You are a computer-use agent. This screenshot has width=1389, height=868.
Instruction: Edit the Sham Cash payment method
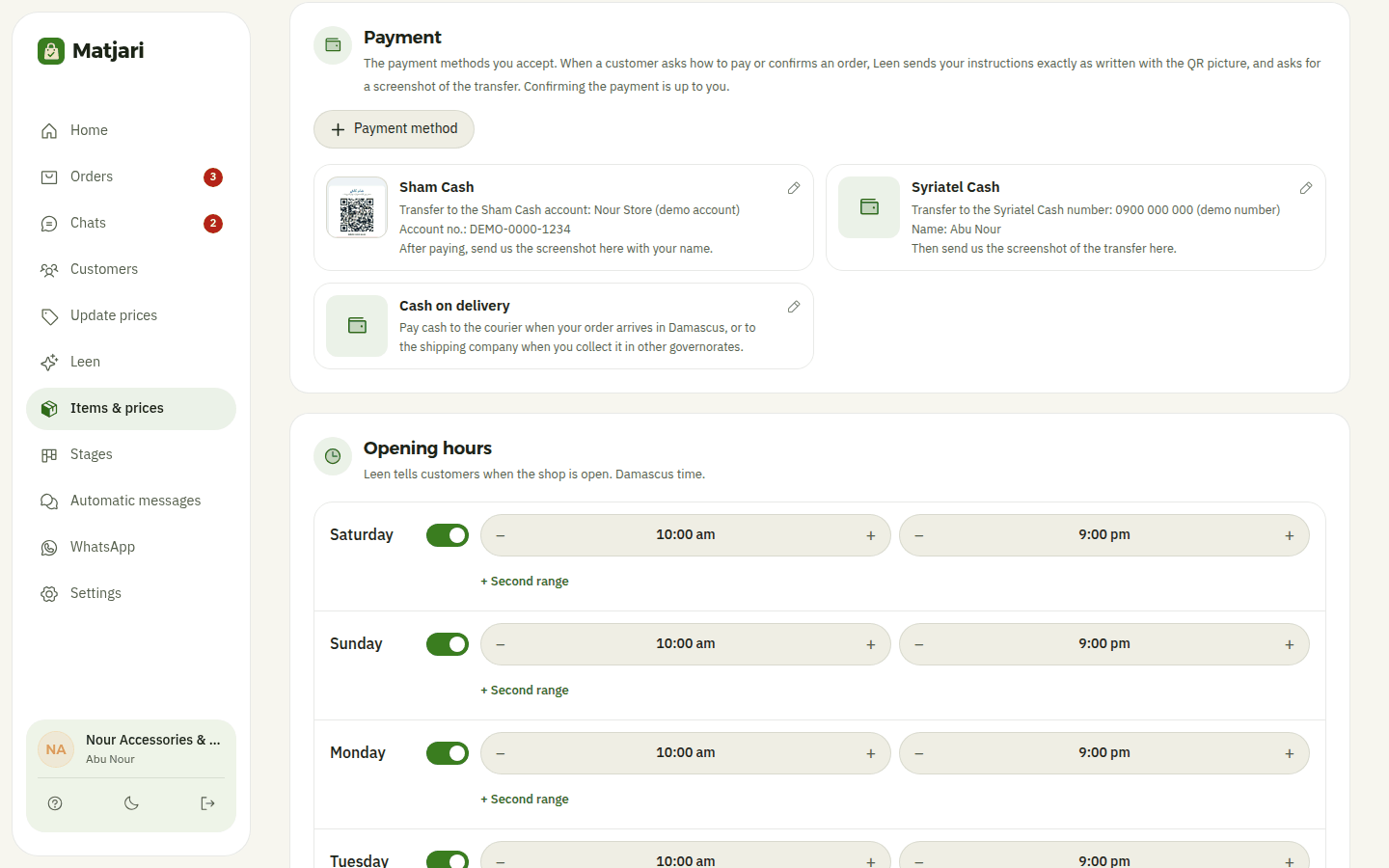794,188
